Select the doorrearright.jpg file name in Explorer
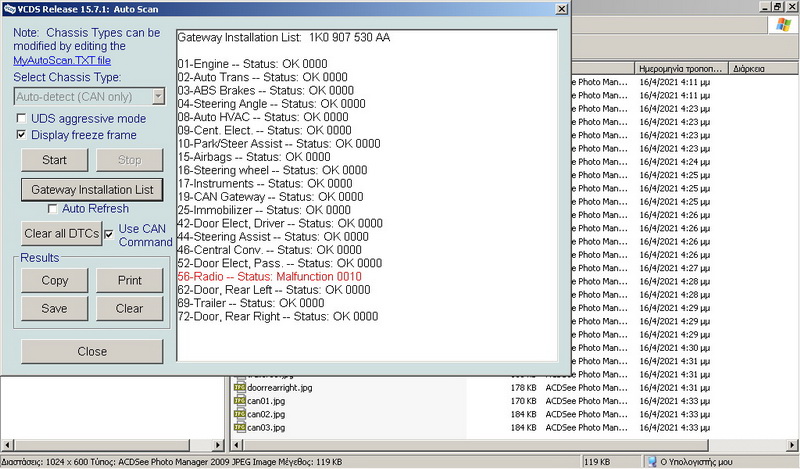 click(280, 388)
